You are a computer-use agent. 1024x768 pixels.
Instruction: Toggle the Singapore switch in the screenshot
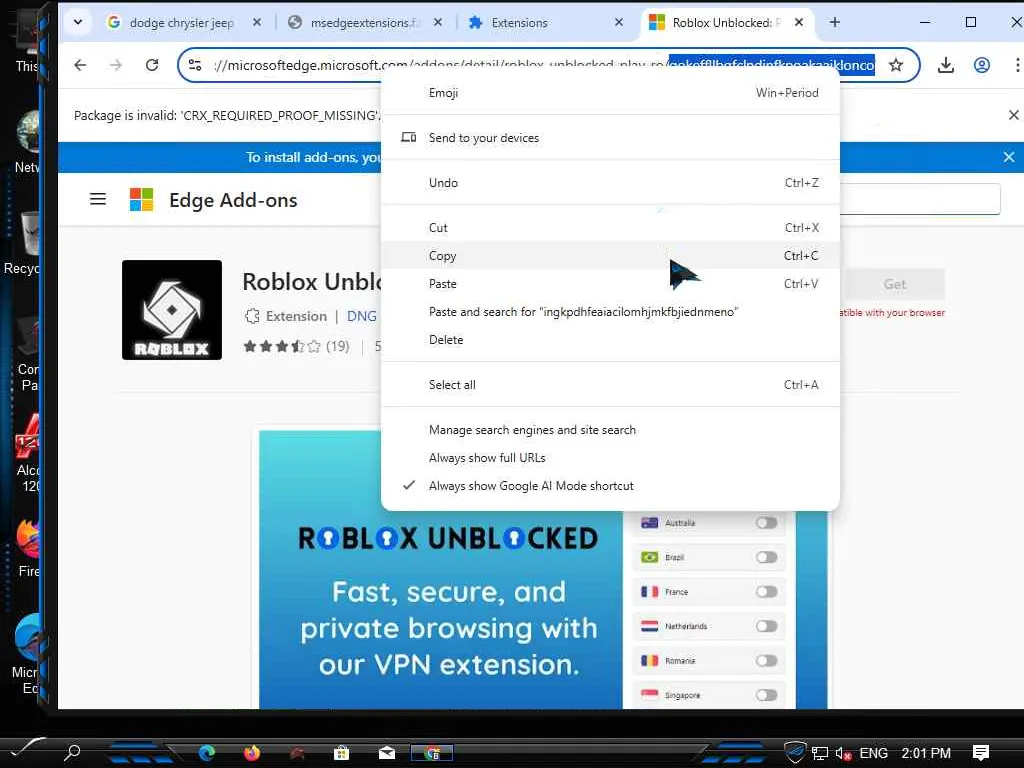click(767, 696)
